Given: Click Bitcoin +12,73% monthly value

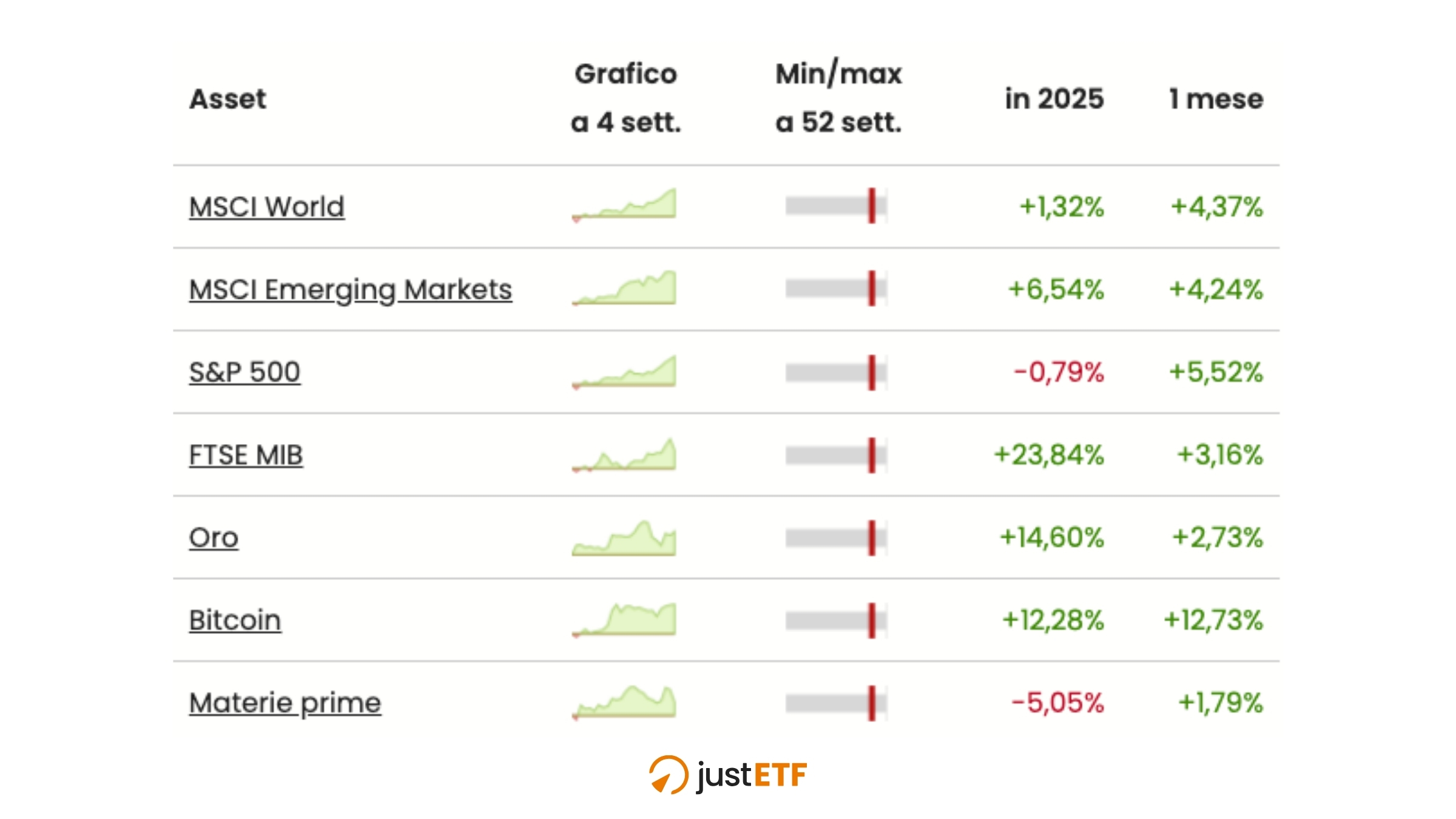Looking at the screenshot, I should [1213, 620].
